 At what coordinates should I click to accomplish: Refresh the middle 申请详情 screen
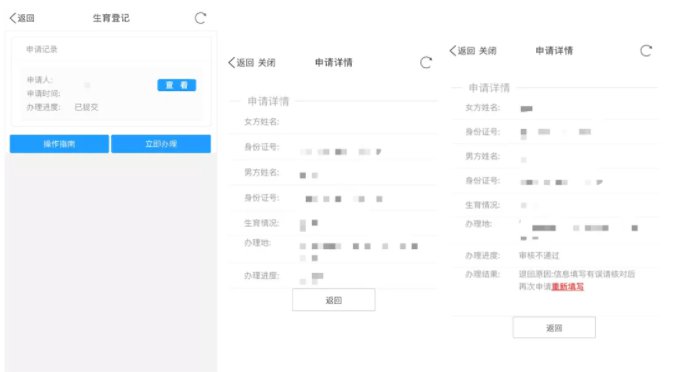pos(426,63)
